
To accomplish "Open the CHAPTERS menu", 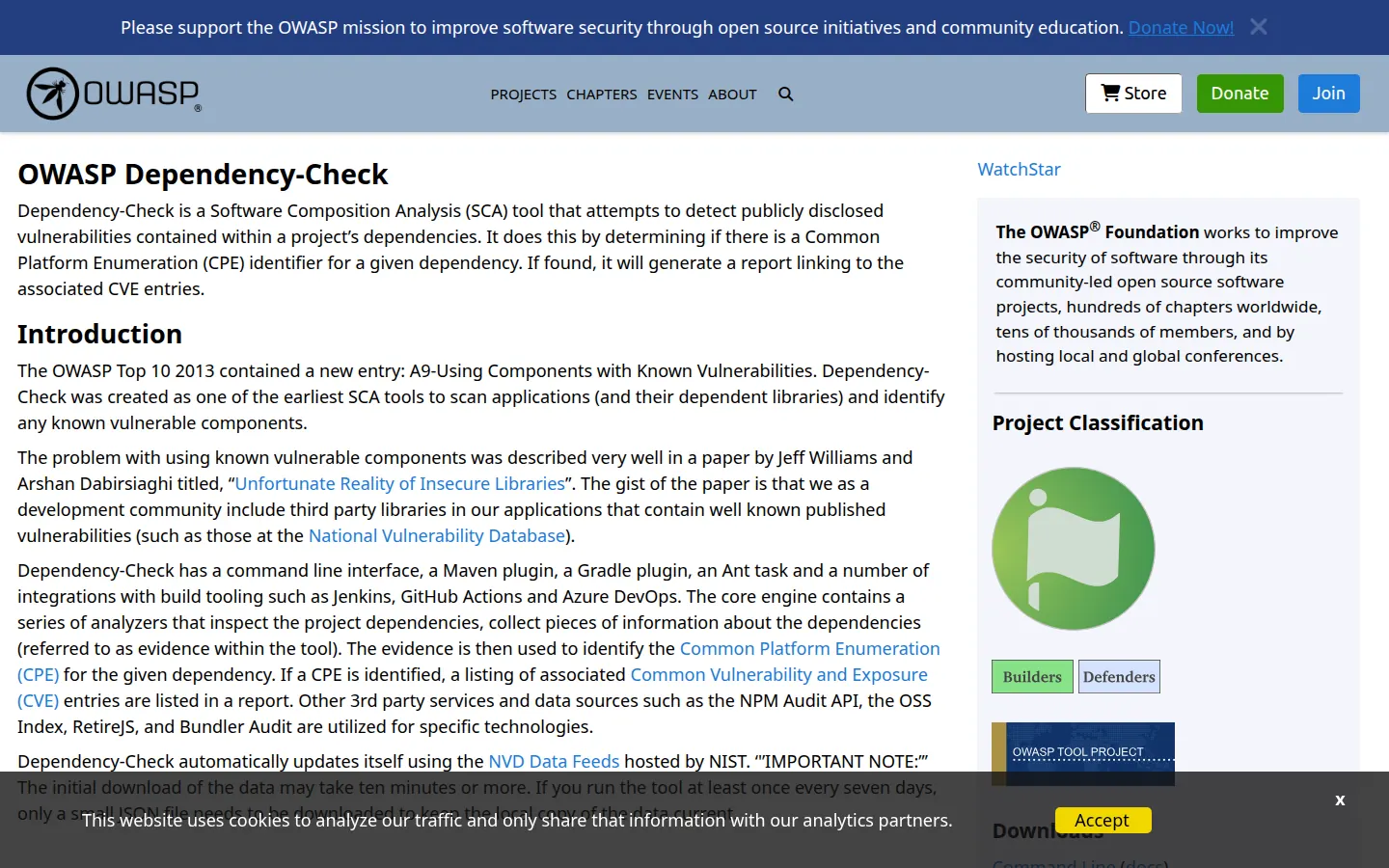I will (x=602, y=95).
